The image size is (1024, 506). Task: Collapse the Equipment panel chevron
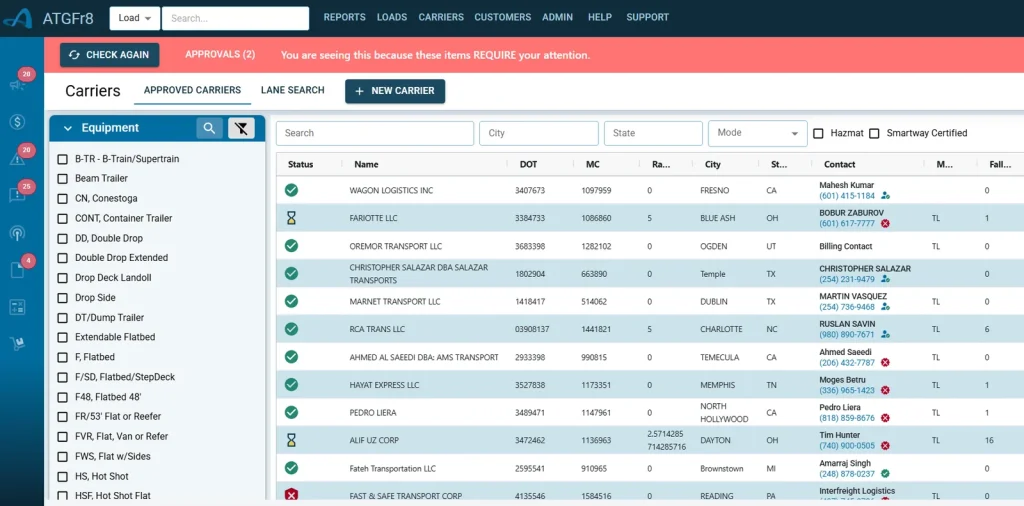[68, 128]
